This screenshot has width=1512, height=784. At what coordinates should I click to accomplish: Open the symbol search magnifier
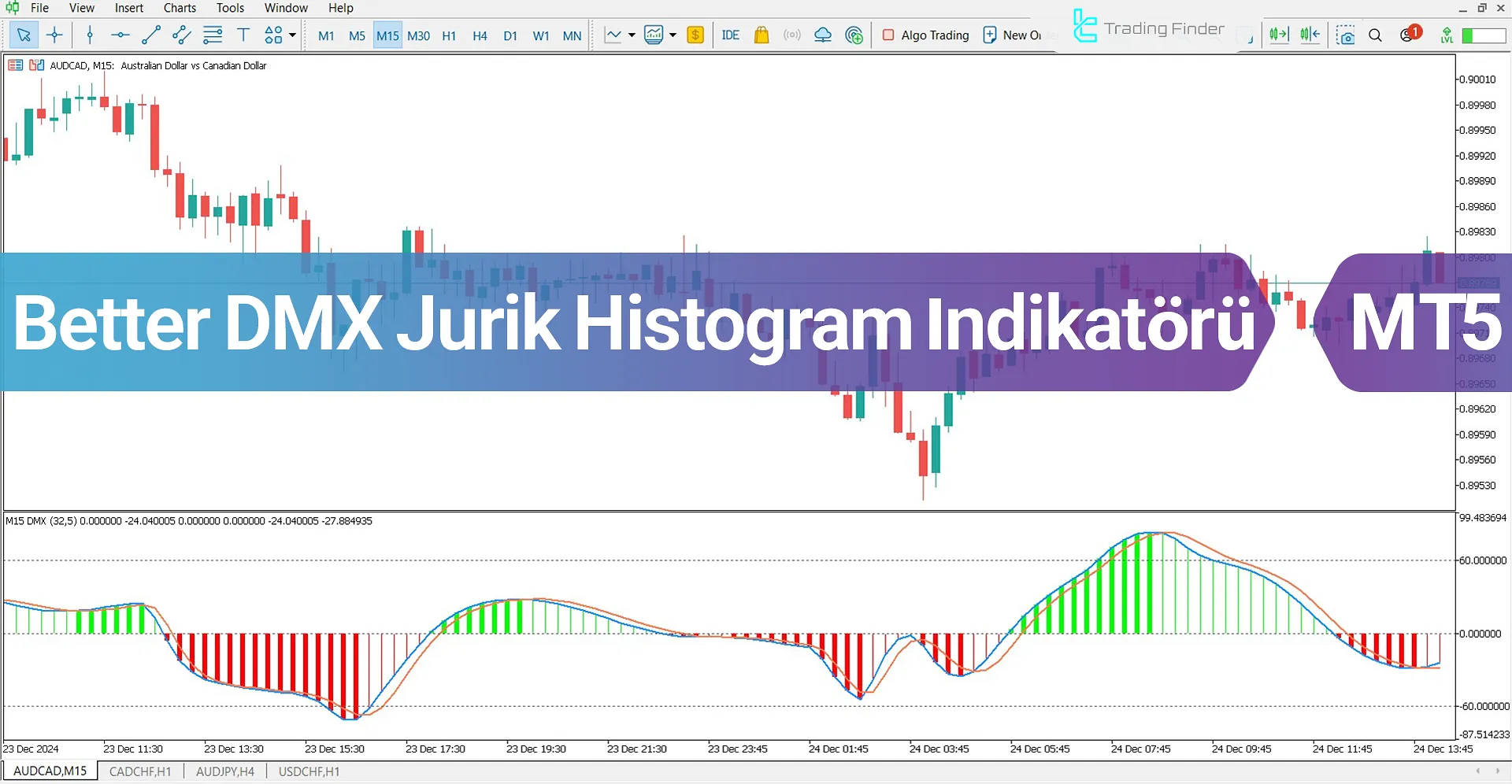click(1375, 35)
